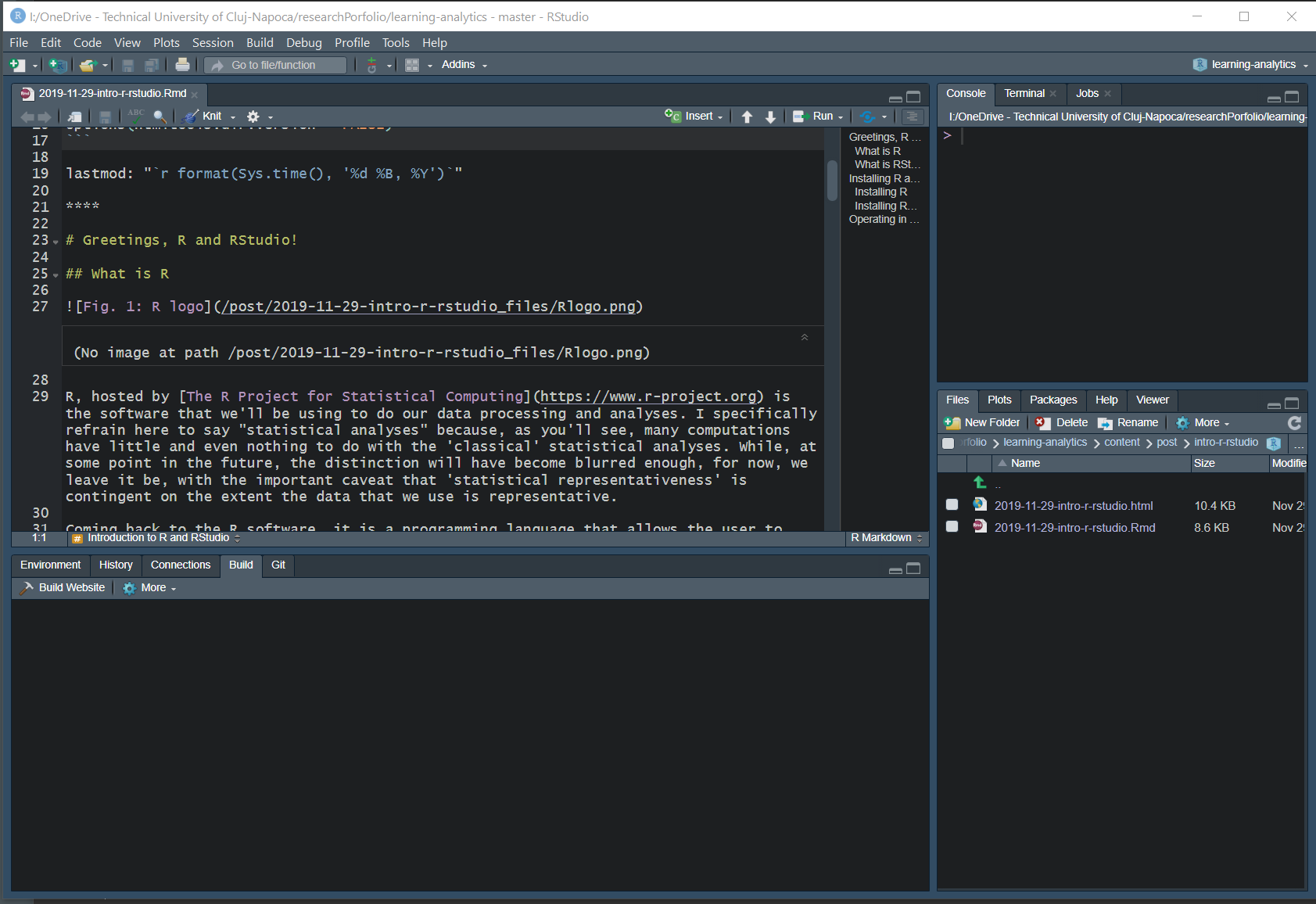Open the R Markdown file type selector
This screenshot has height=904, width=1316.
coord(887,538)
